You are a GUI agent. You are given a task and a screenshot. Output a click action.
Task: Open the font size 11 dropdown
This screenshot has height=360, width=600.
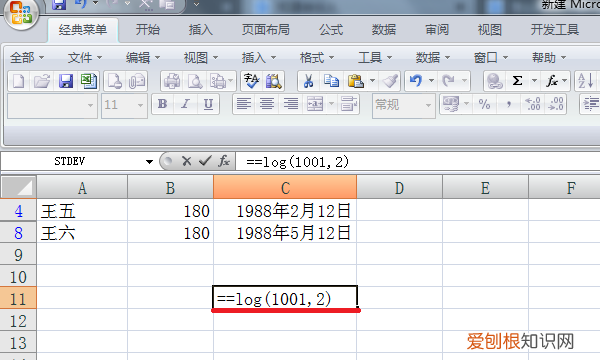[140, 105]
